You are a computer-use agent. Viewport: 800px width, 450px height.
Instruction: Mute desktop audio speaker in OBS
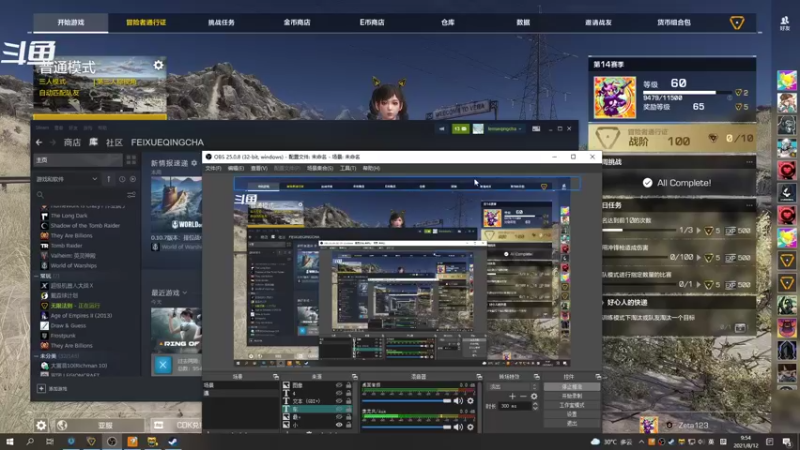click(x=458, y=401)
